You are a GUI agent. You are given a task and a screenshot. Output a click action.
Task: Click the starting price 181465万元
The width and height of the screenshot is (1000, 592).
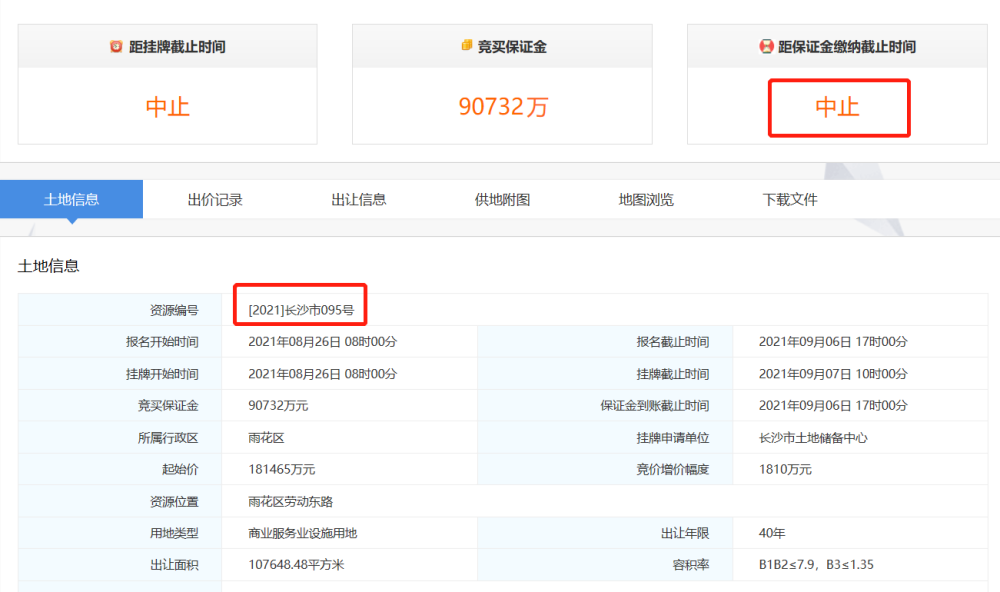pyautogui.click(x=282, y=470)
